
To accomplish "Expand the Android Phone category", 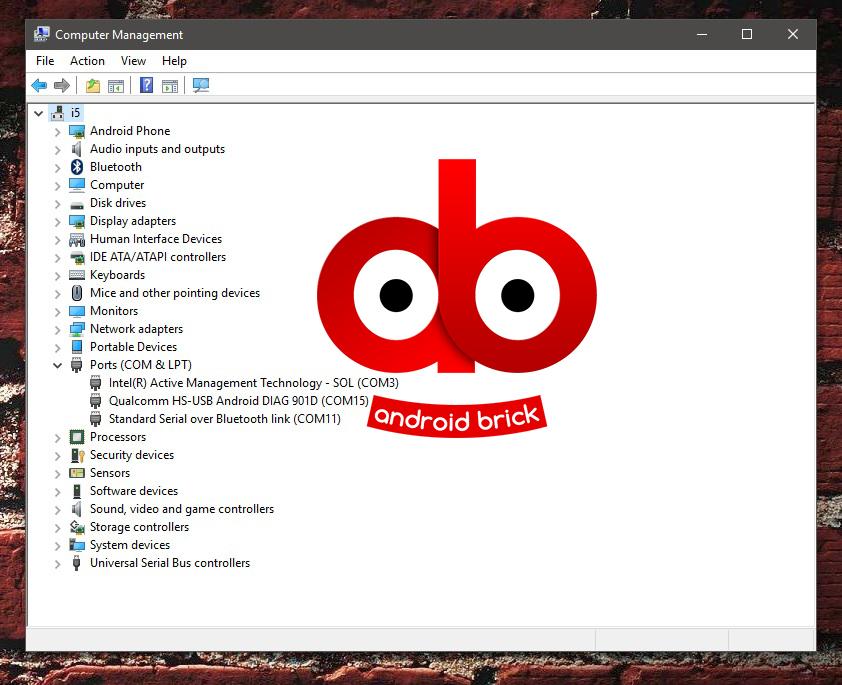I will coord(57,131).
